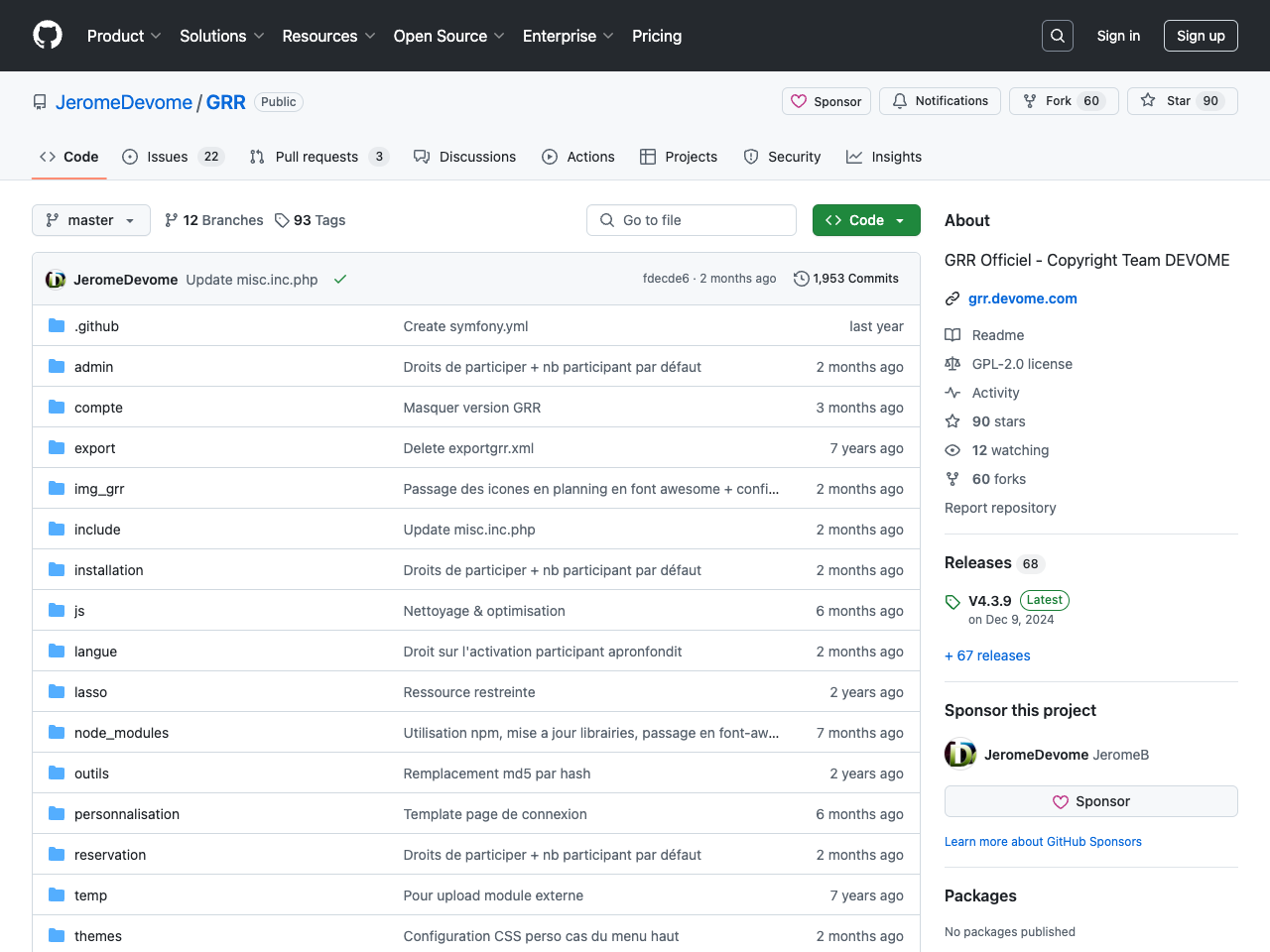
Task: Click the Sign up button
Action: coord(1201,36)
